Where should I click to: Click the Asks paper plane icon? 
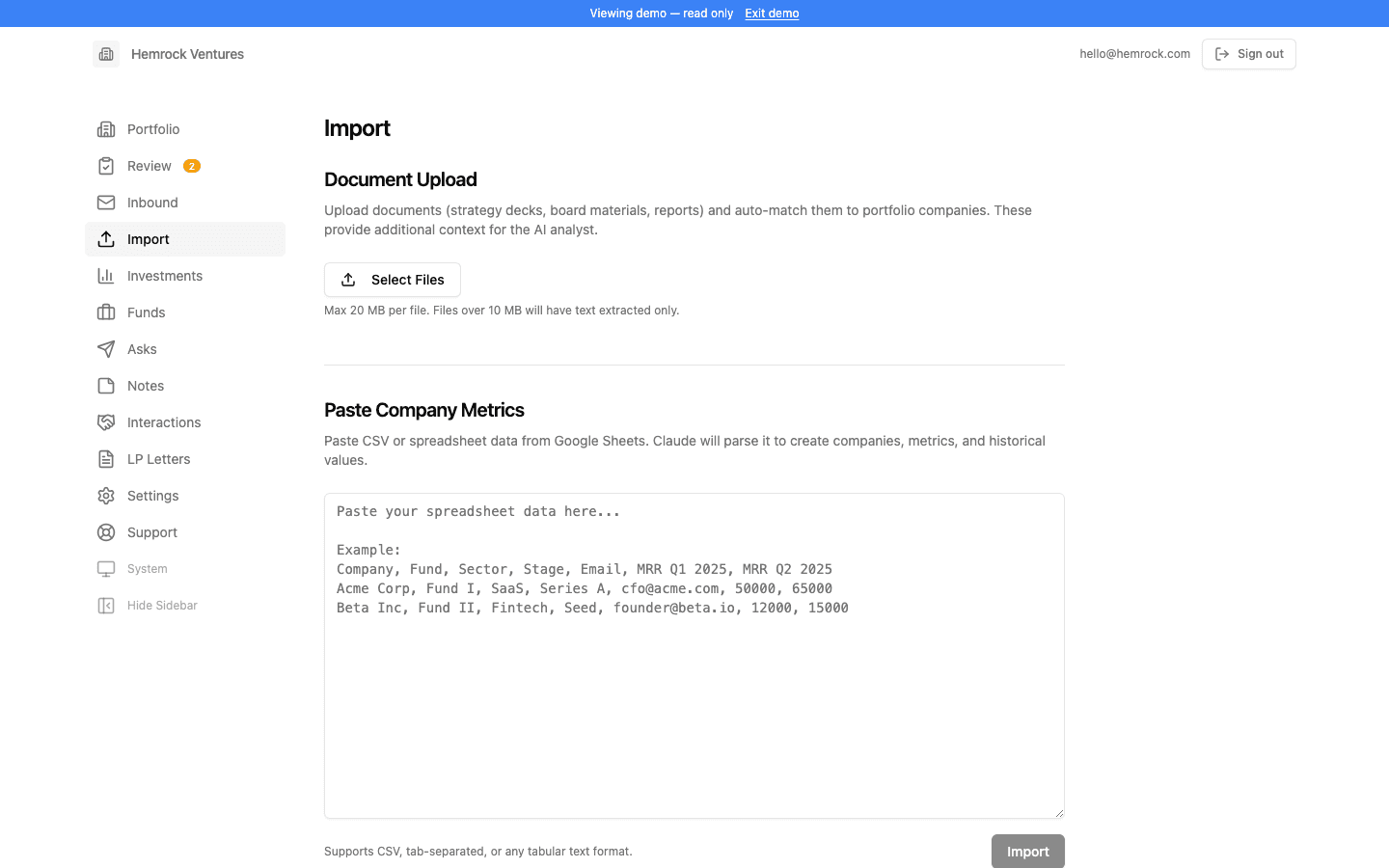106,349
